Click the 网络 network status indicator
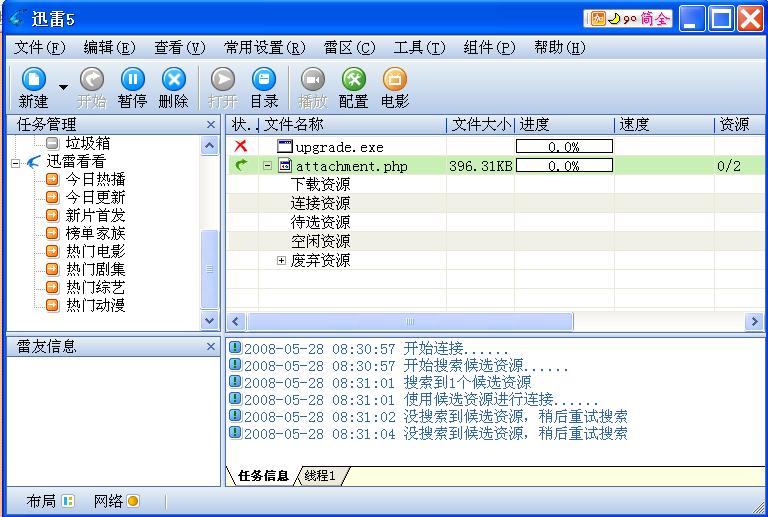The height and width of the screenshot is (517, 768). [x=117, y=501]
